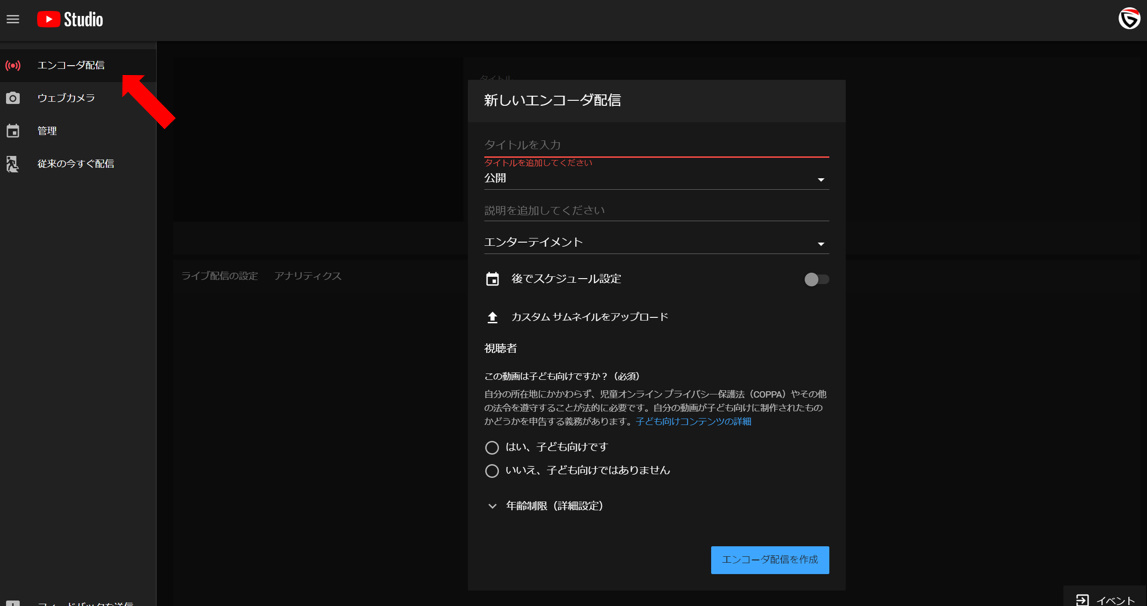Open the エンターテイメント category dropdown
Image resolution: width=1147 pixels, height=606 pixels.
pos(656,243)
